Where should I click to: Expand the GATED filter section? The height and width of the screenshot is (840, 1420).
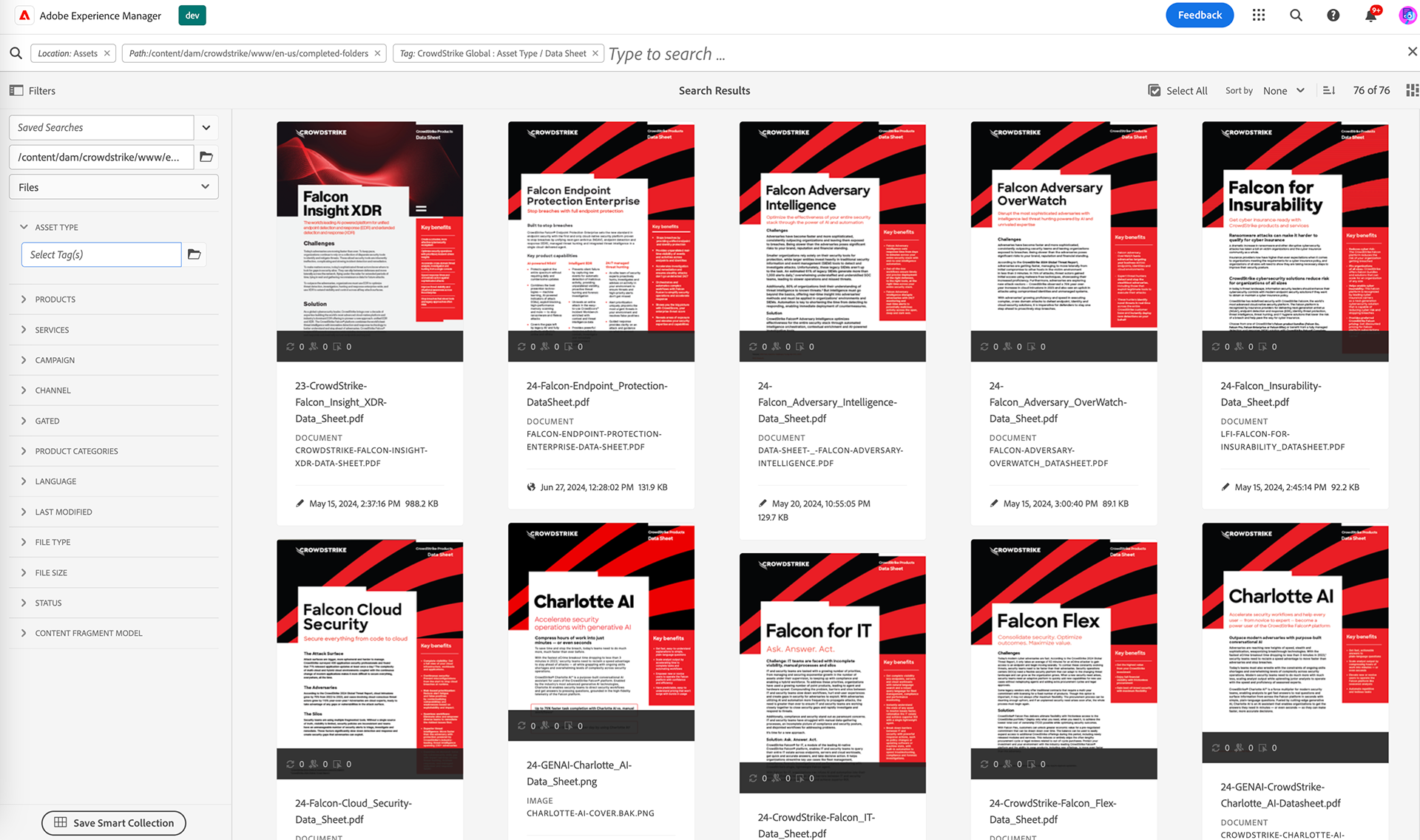24,421
